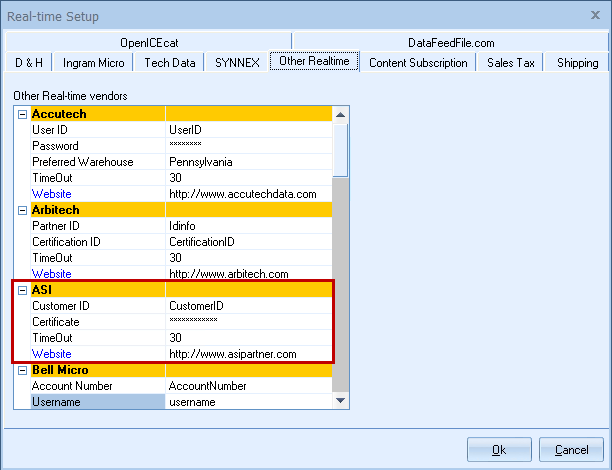Open the Accutech Website link

coord(52,194)
